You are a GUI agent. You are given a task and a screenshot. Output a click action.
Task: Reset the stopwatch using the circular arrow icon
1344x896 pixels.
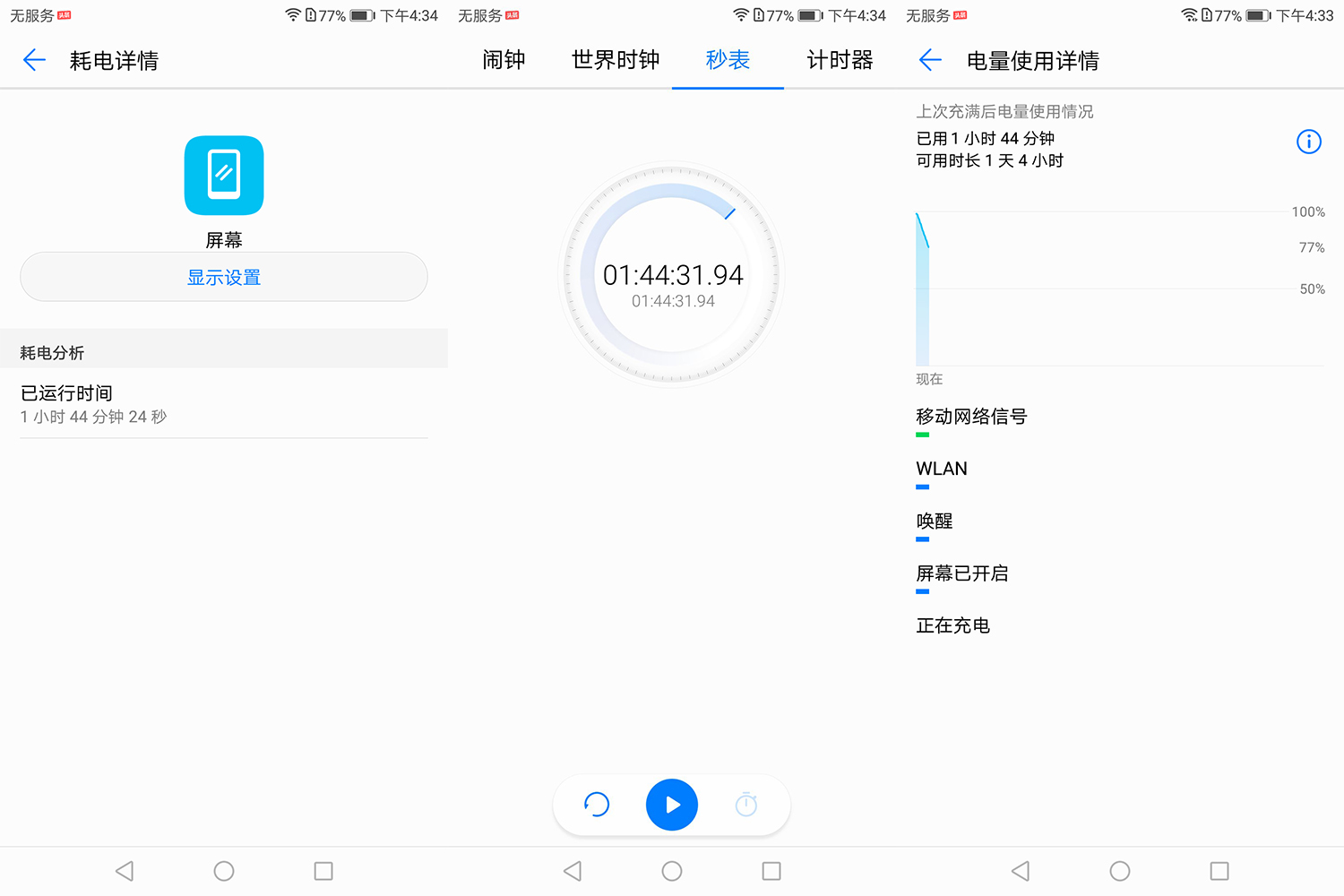(x=597, y=805)
